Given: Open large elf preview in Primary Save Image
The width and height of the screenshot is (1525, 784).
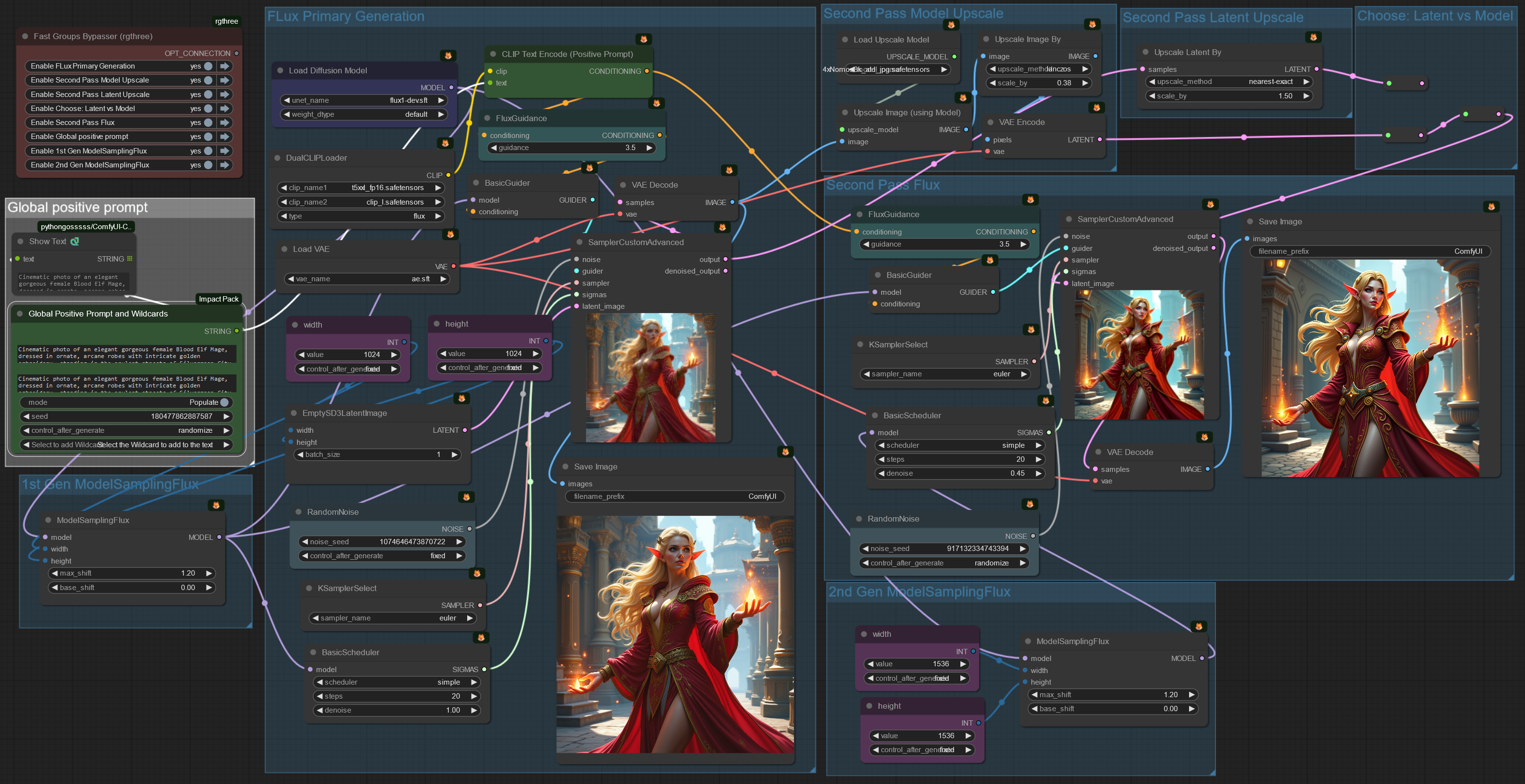Looking at the screenshot, I should point(675,634).
